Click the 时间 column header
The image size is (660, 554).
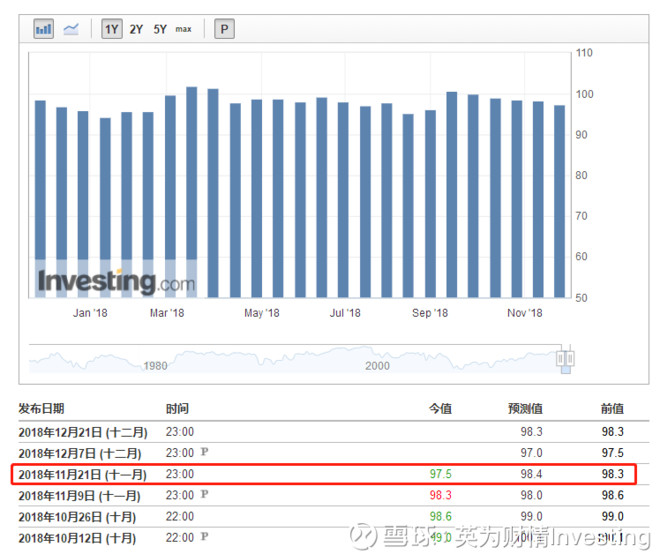pos(177,408)
